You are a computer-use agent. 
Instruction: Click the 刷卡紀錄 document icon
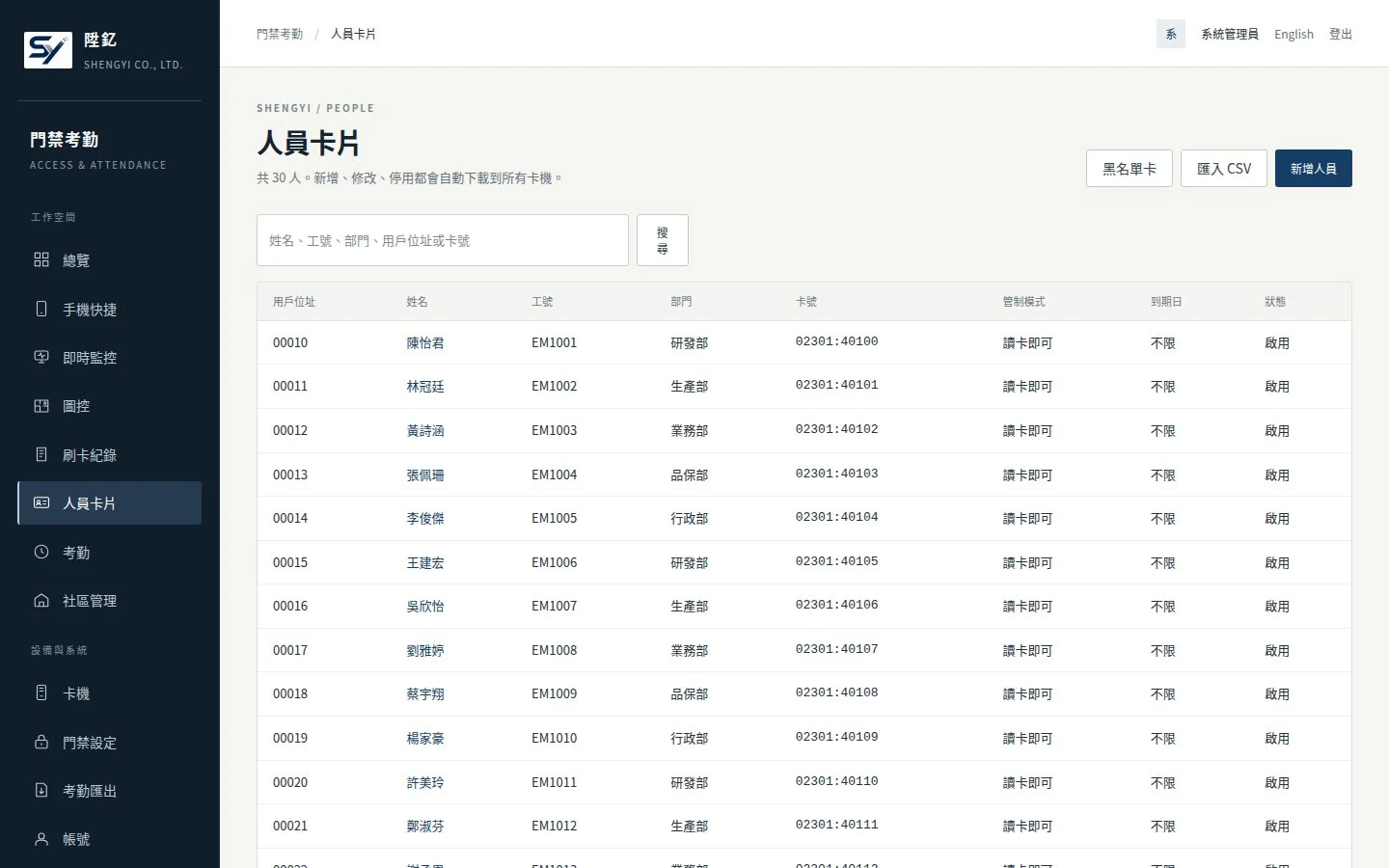click(x=41, y=454)
